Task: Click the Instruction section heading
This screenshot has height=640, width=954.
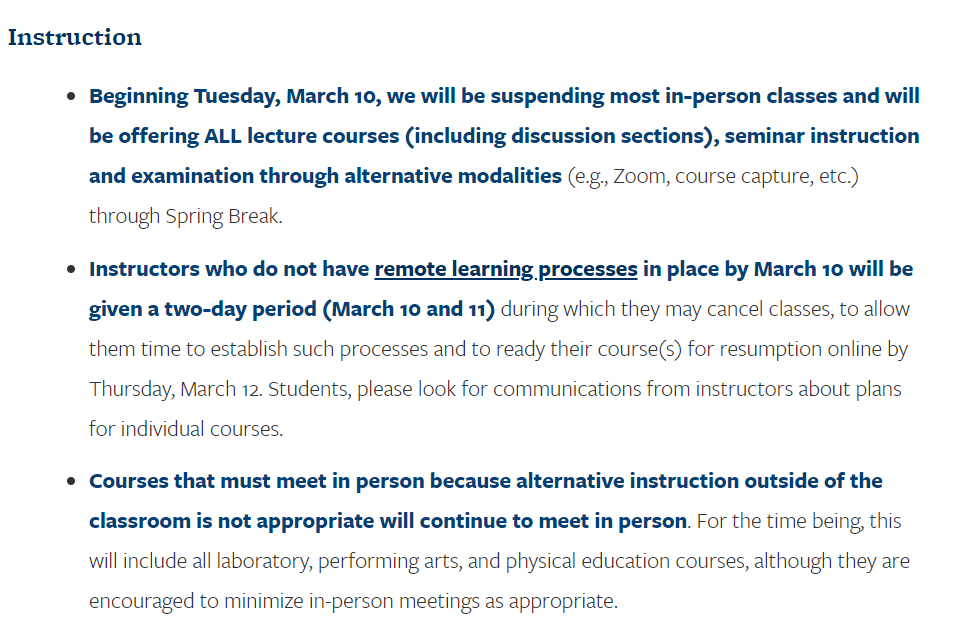Action: click(75, 37)
